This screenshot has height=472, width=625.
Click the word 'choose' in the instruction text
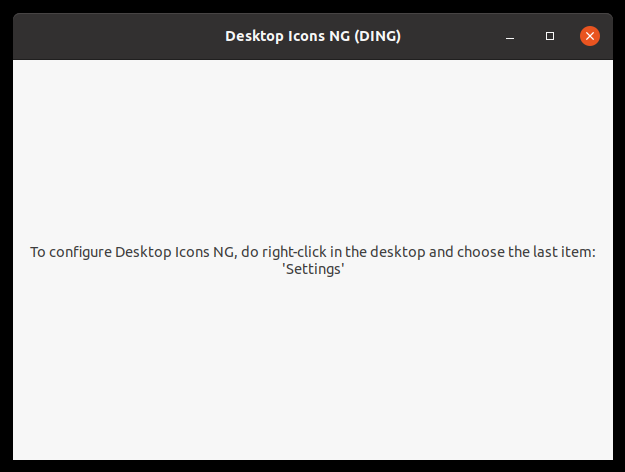(x=480, y=252)
